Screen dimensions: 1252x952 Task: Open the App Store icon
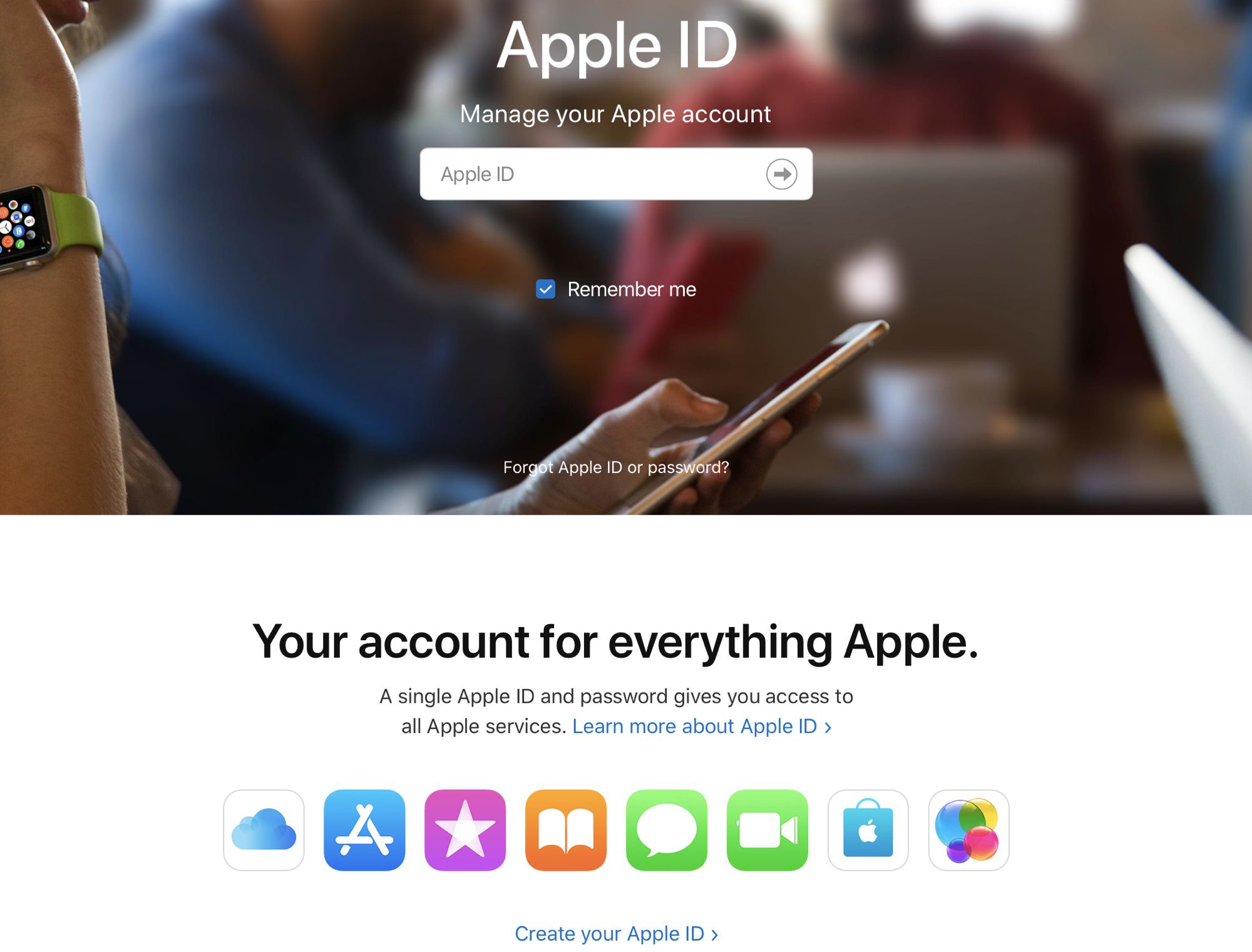point(363,828)
